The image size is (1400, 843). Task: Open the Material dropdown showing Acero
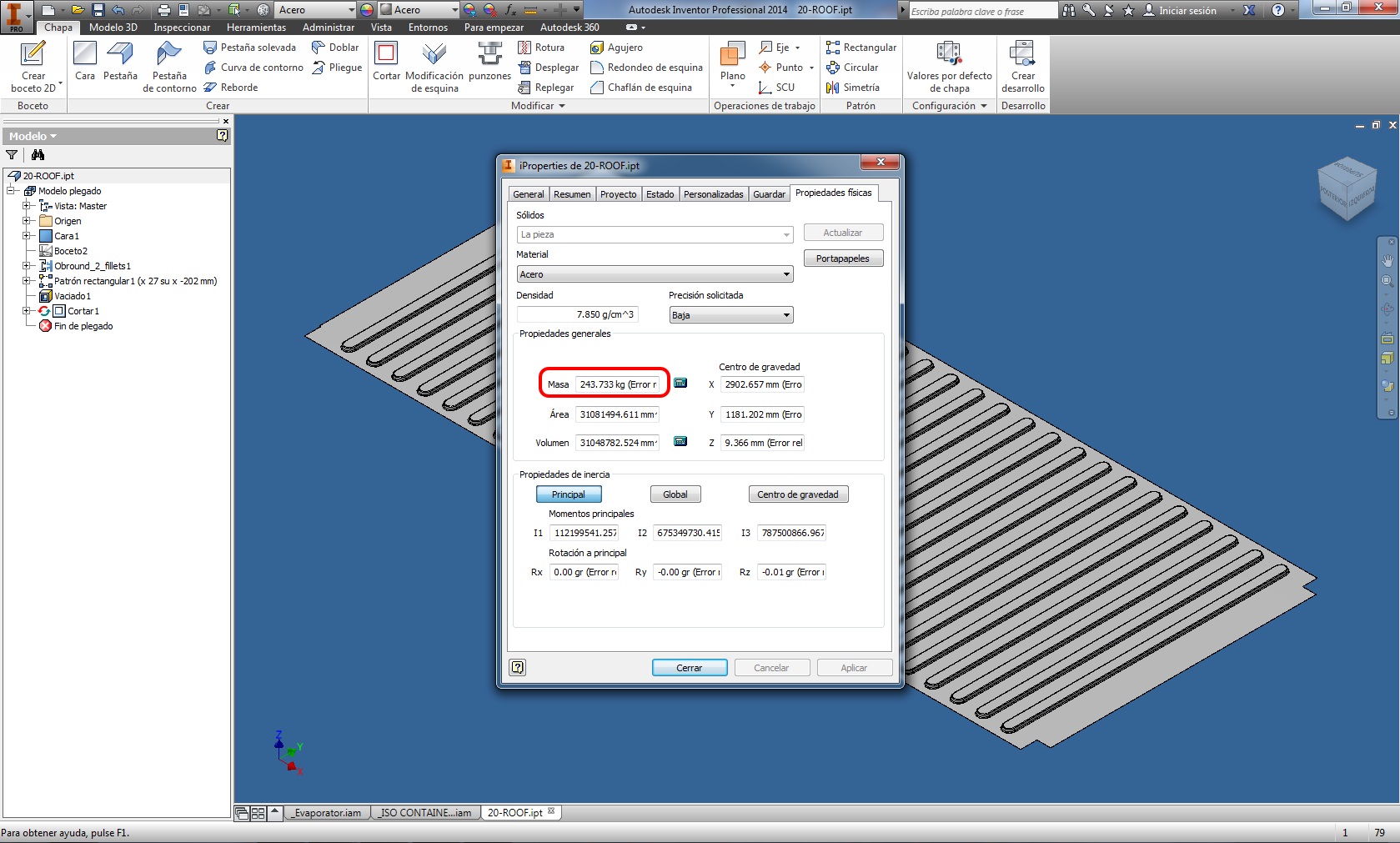(655, 274)
